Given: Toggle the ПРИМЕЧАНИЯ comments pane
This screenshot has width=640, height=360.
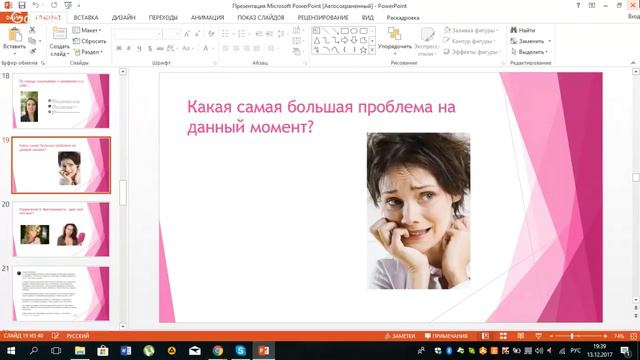Looking at the screenshot, I should coord(446,336).
